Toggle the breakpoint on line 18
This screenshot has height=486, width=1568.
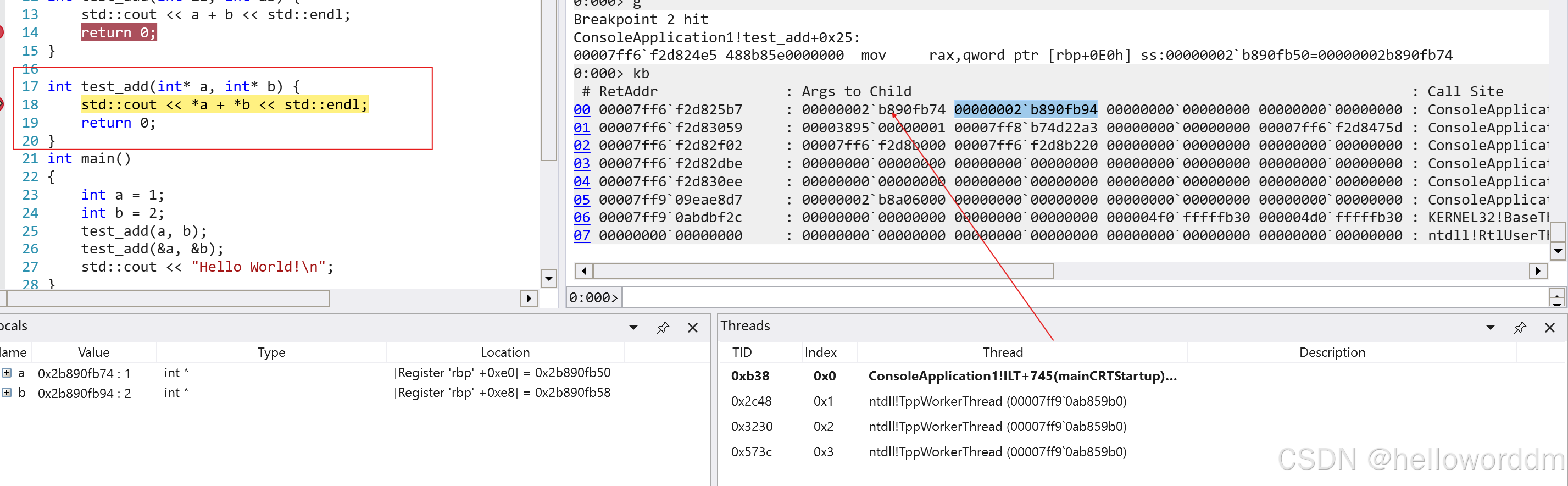tap(2, 105)
